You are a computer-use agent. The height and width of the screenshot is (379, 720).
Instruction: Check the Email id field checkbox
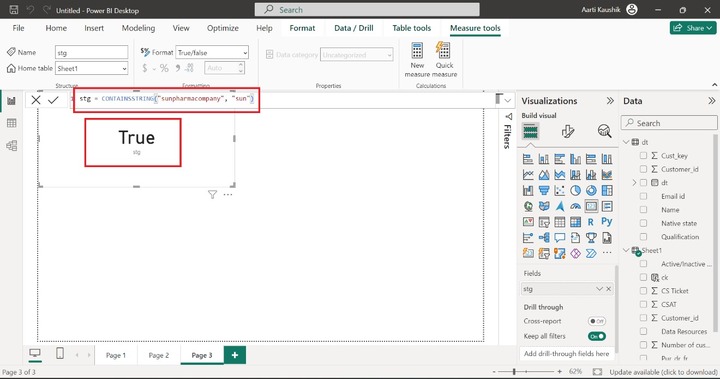point(643,196)
